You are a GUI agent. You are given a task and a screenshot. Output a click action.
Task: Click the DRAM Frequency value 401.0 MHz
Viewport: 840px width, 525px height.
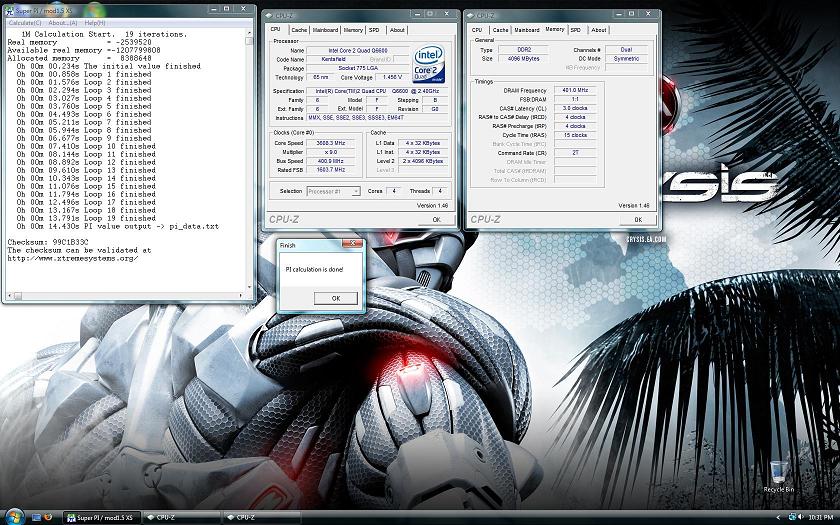coord(575,91)
